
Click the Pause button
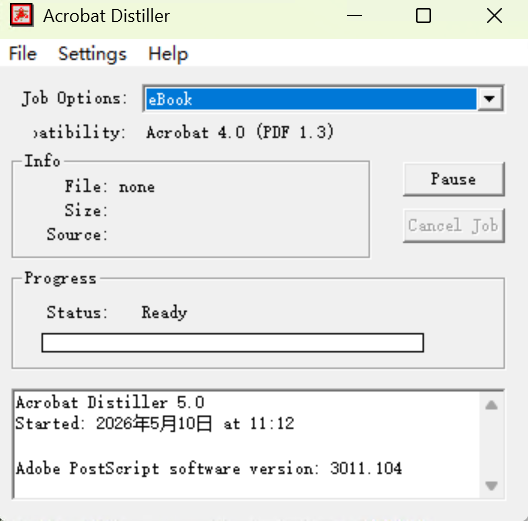[454, 179]
